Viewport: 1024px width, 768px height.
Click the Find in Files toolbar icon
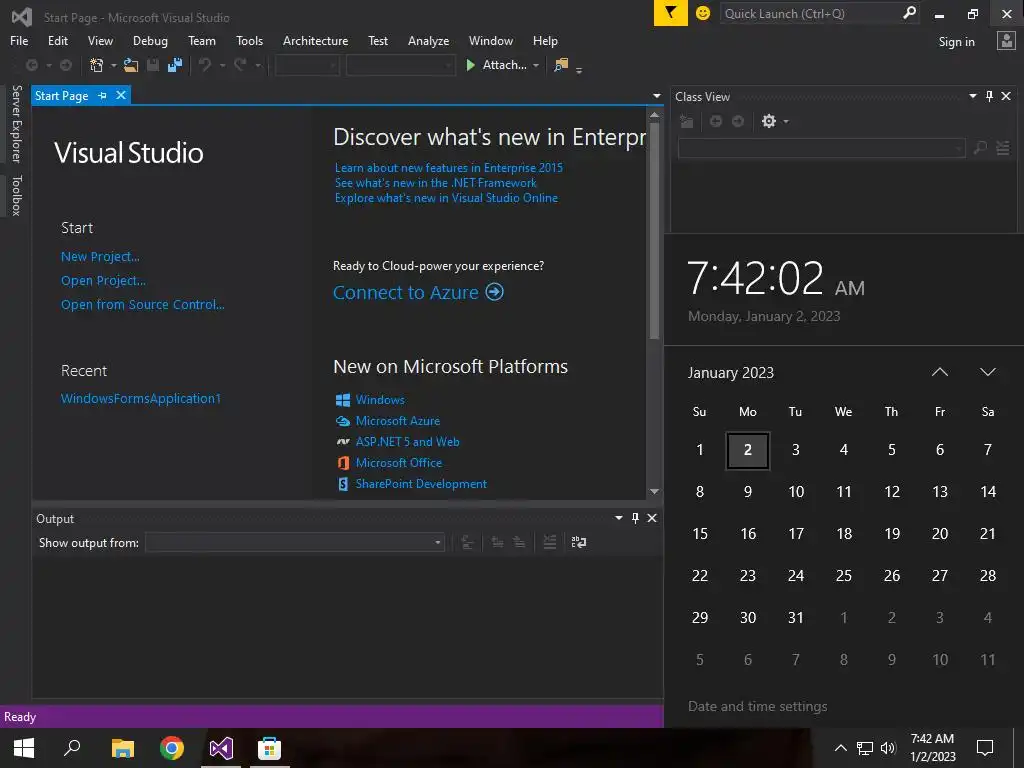coord(561,65)
